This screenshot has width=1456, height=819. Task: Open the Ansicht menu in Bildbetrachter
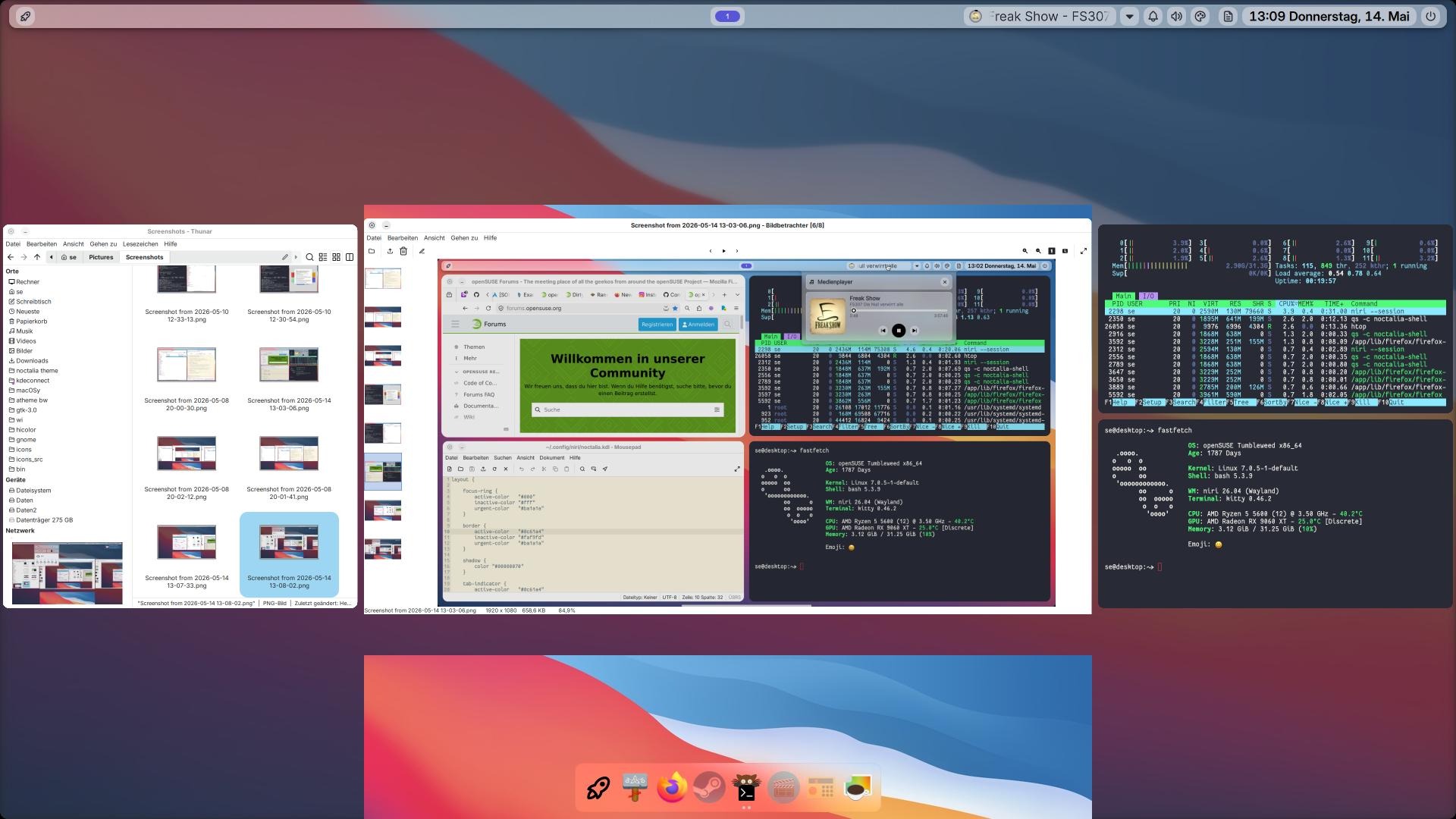[x=435, y=238]
